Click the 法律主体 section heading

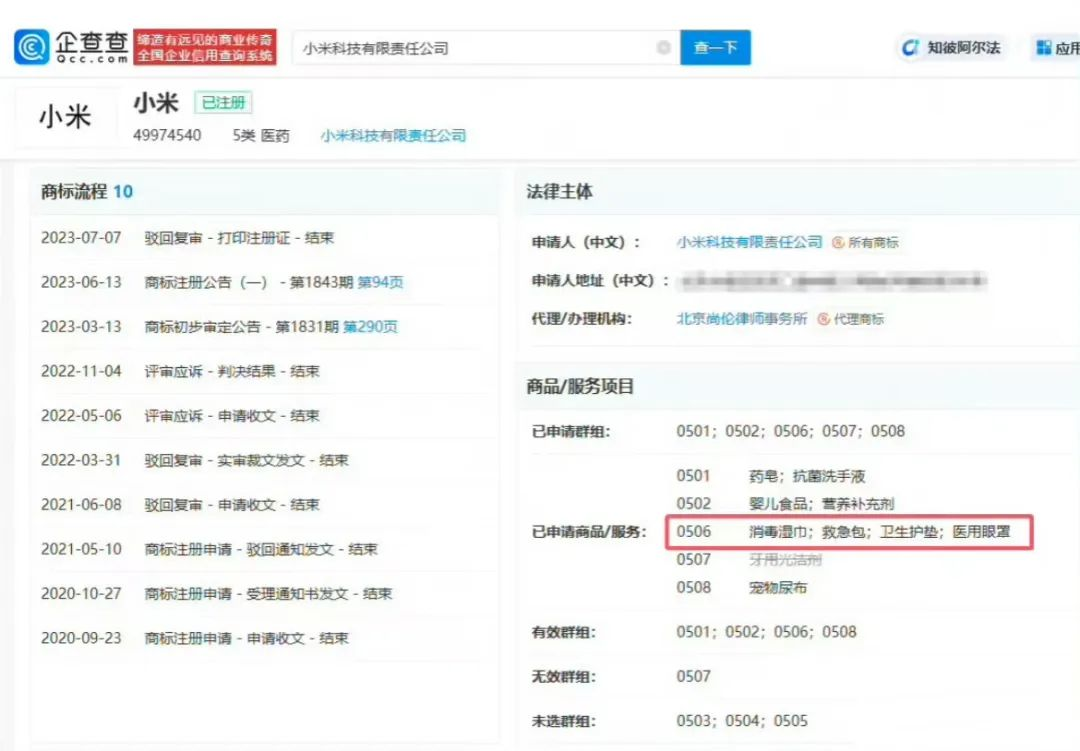[559, 192]
